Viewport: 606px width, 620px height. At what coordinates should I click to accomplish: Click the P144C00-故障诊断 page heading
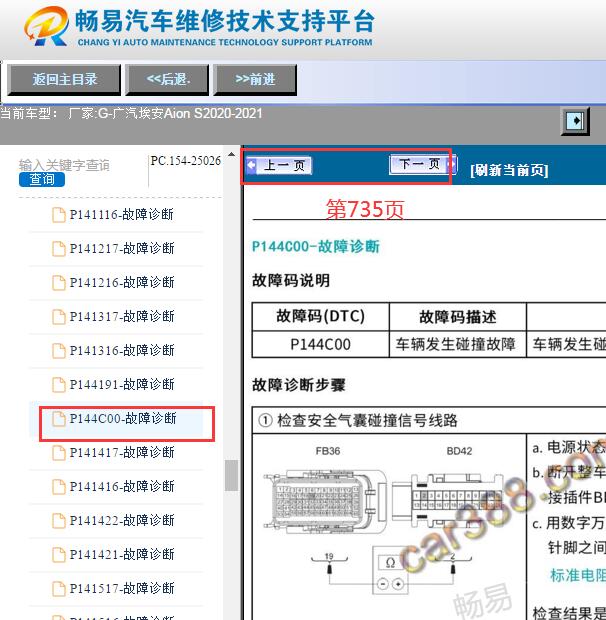coord(315,247)
